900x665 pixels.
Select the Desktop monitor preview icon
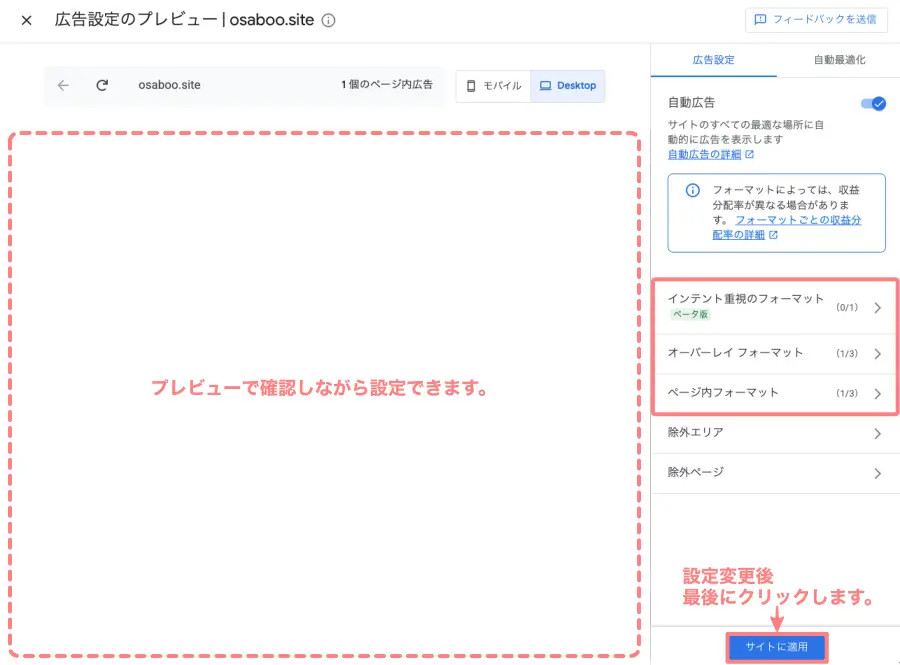545,86
